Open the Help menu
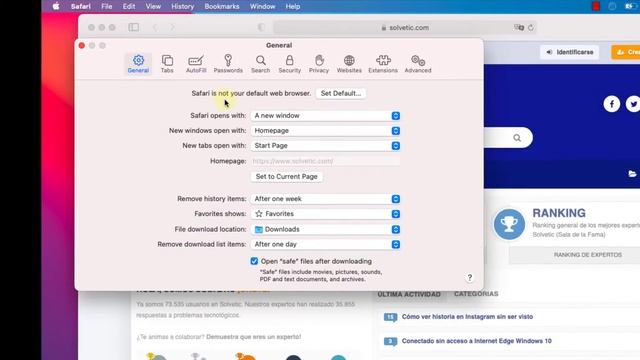The height and width of the screenshot is (360, 640). coord(293,7)
